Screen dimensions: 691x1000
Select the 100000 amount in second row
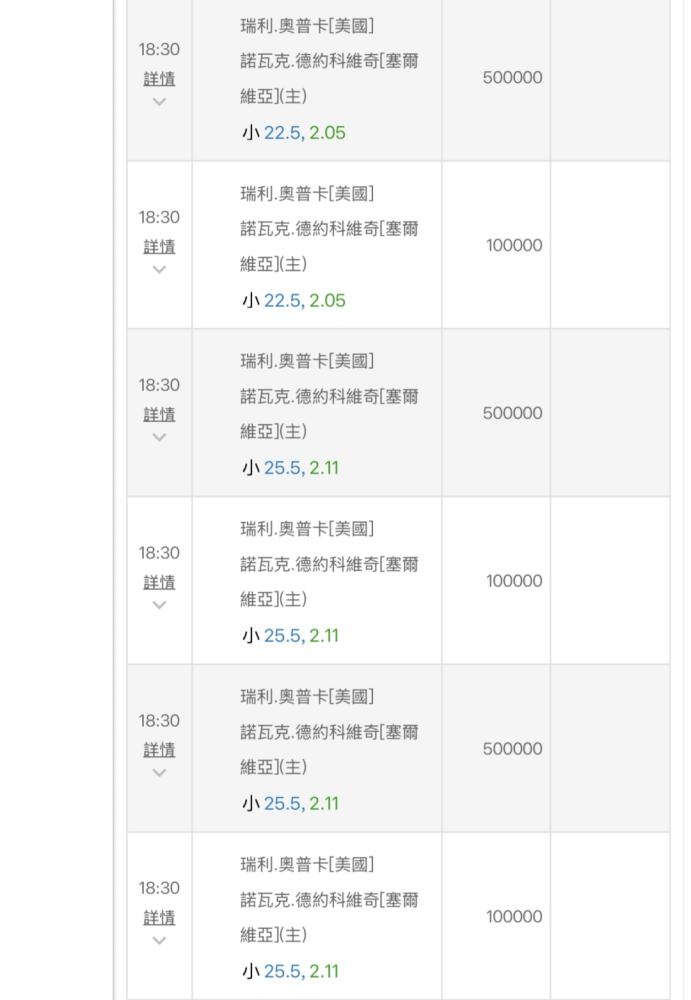pos(514,245)
